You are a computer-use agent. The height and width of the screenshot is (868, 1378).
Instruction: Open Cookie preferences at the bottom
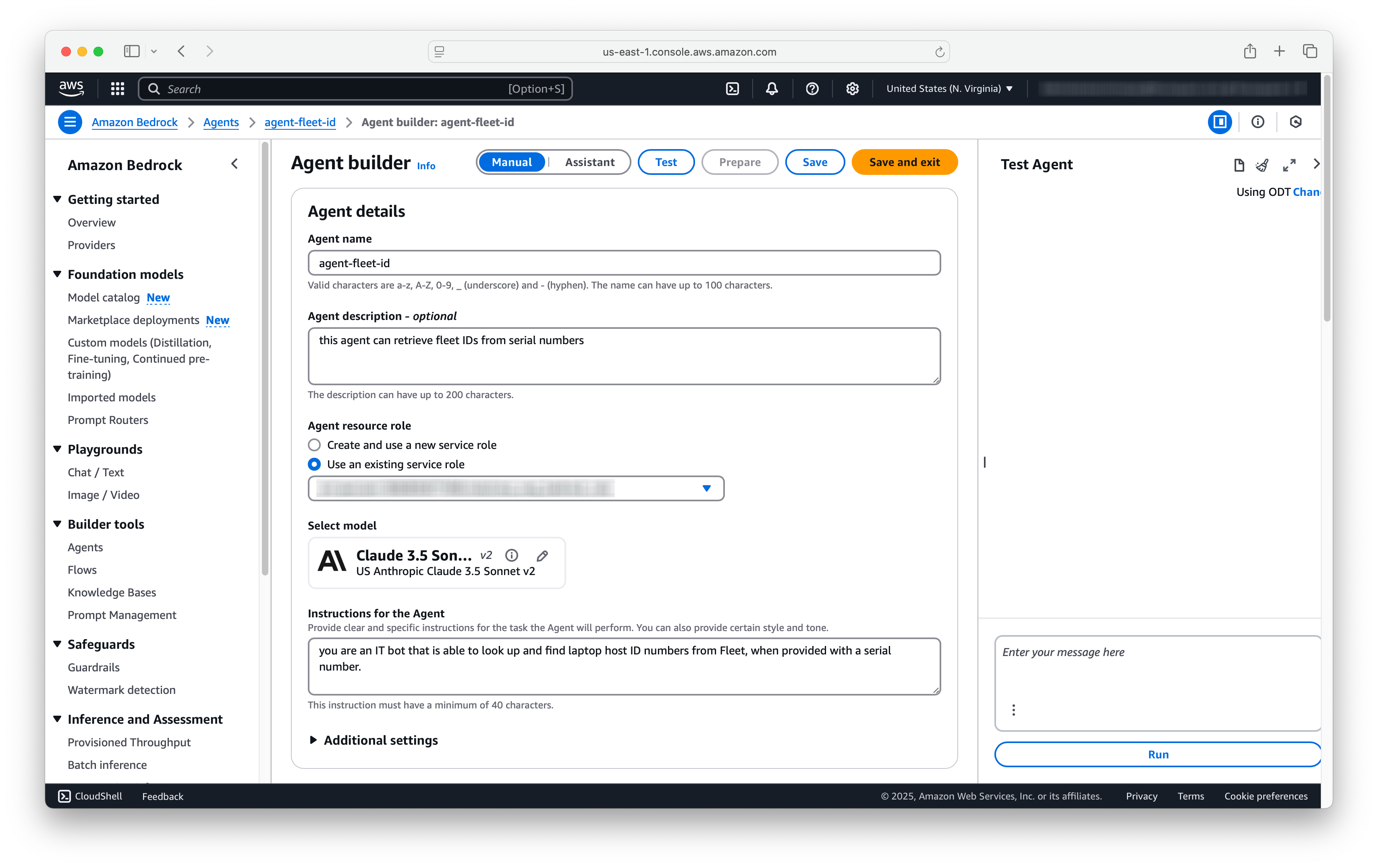click(1265, 796)
